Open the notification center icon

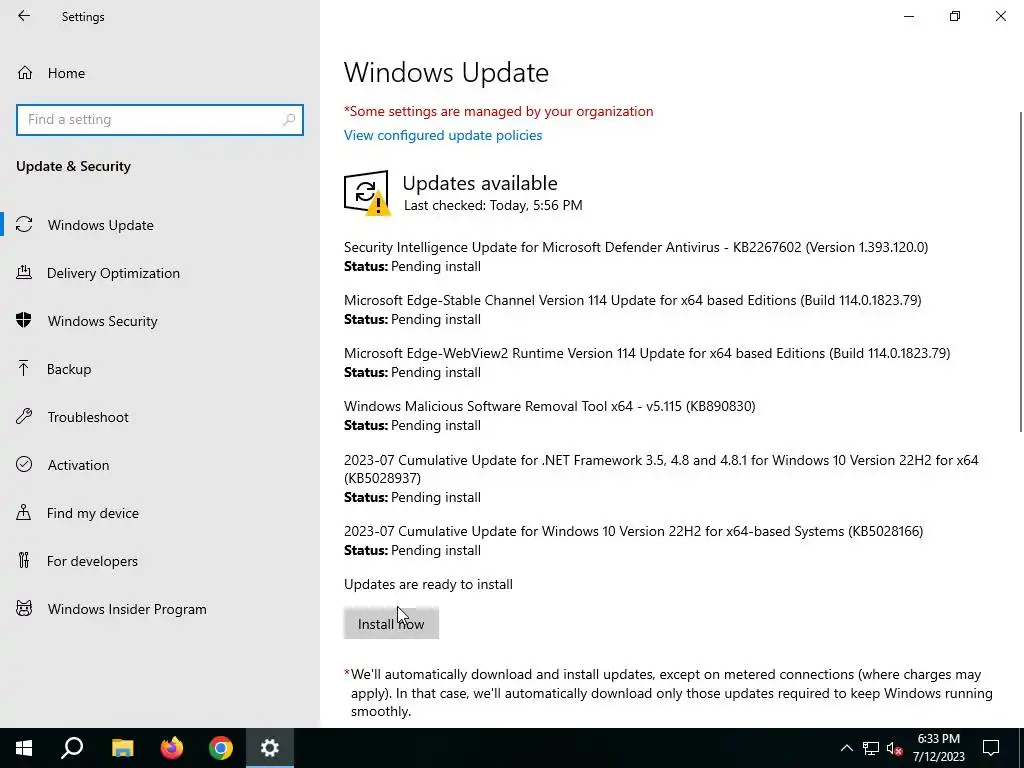(991, 748)
